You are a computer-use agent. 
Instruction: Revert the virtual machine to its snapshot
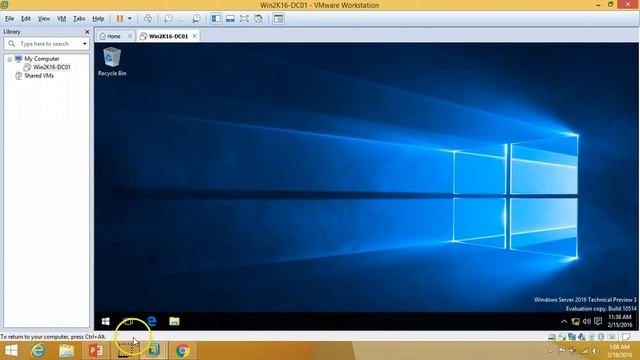182,18
